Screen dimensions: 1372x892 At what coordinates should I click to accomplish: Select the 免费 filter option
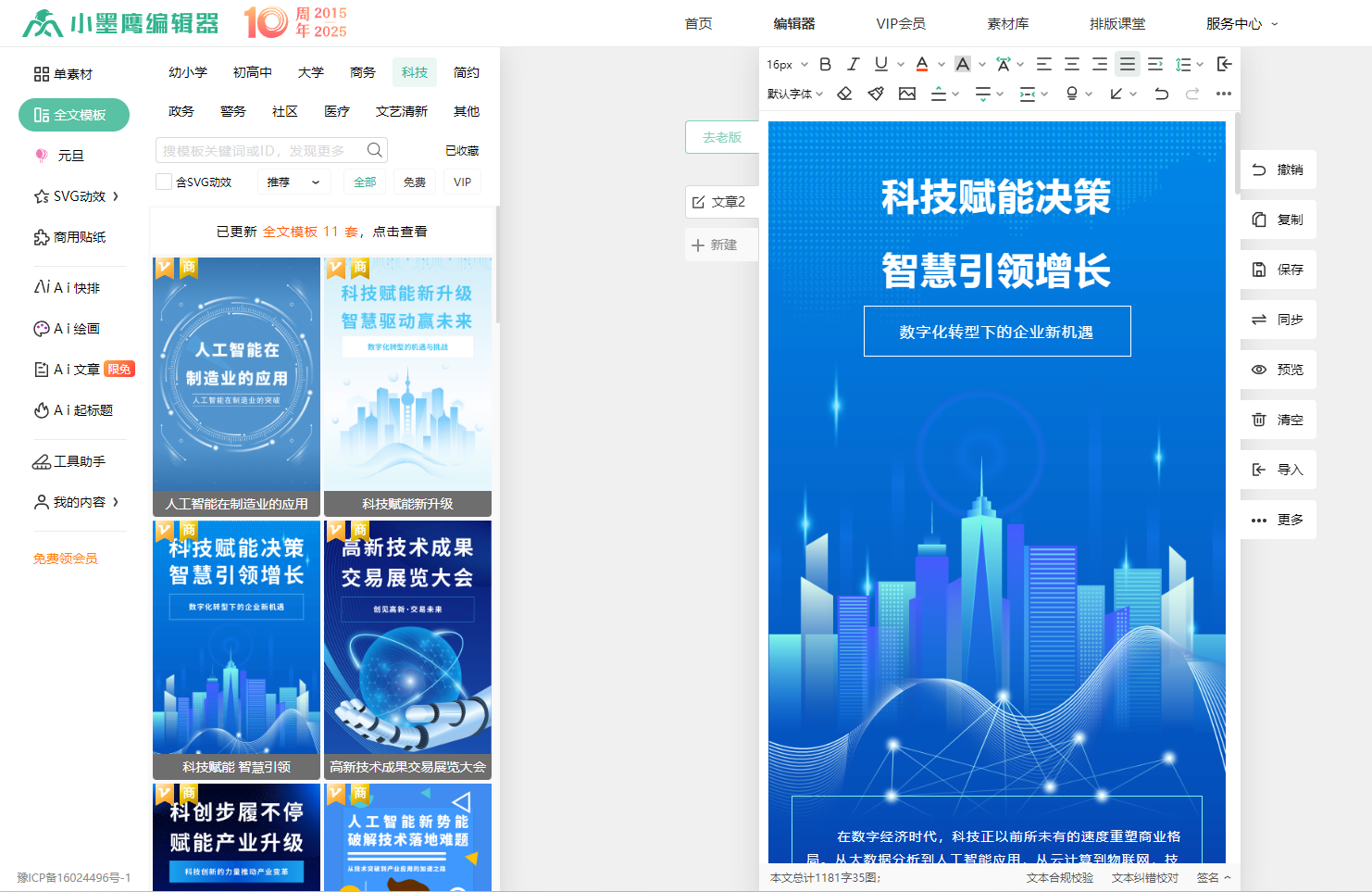tap(414, 182)
